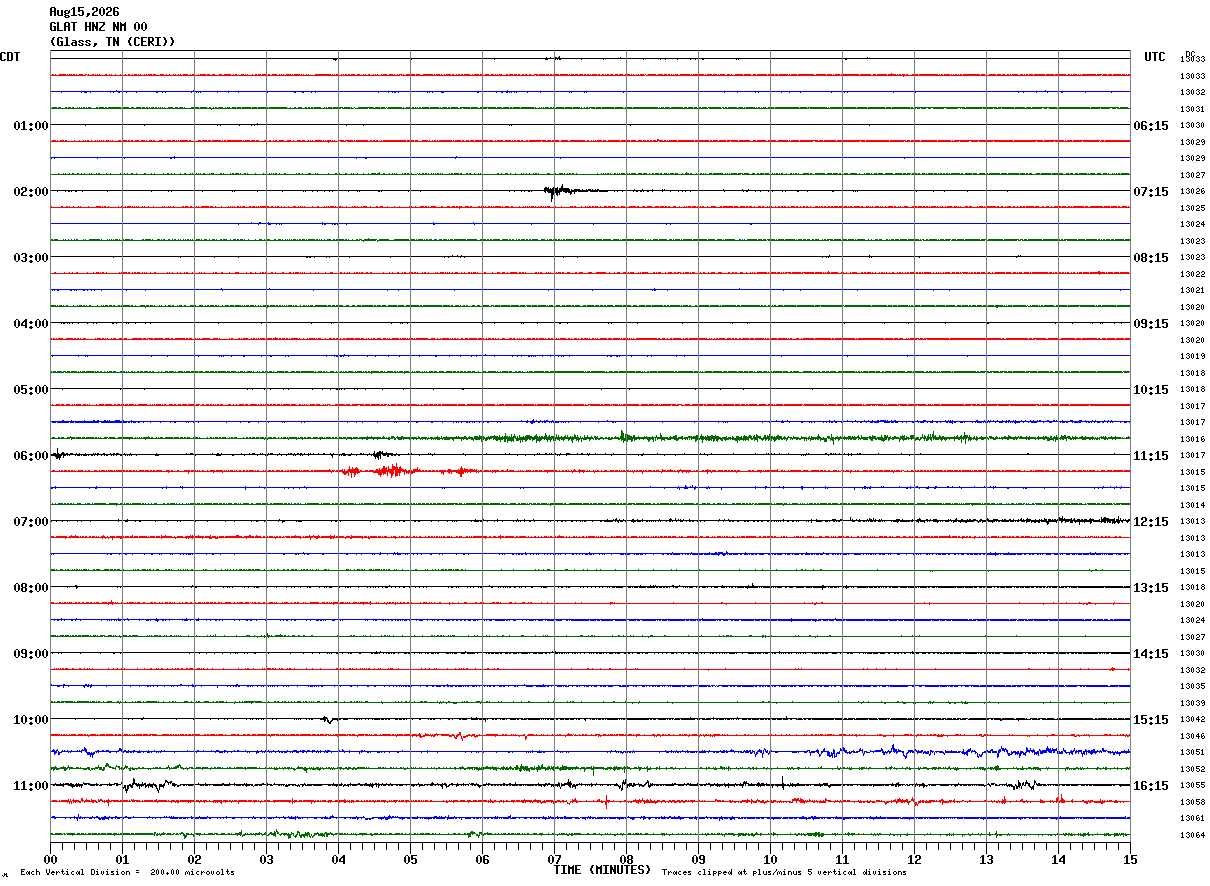Click the UTC timezone label

click(x=1155, y=57)
